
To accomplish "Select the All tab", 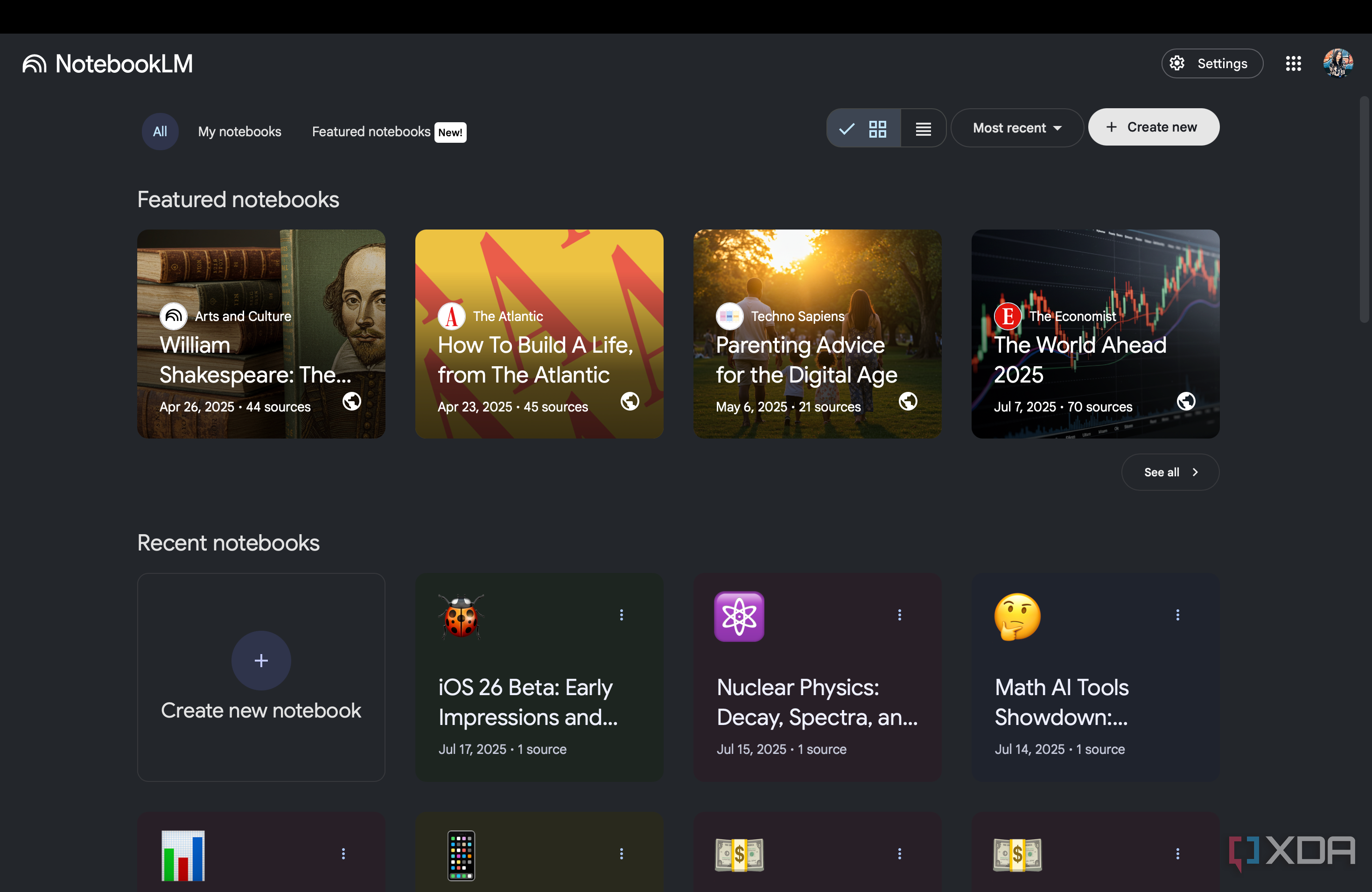I will 160,132.
